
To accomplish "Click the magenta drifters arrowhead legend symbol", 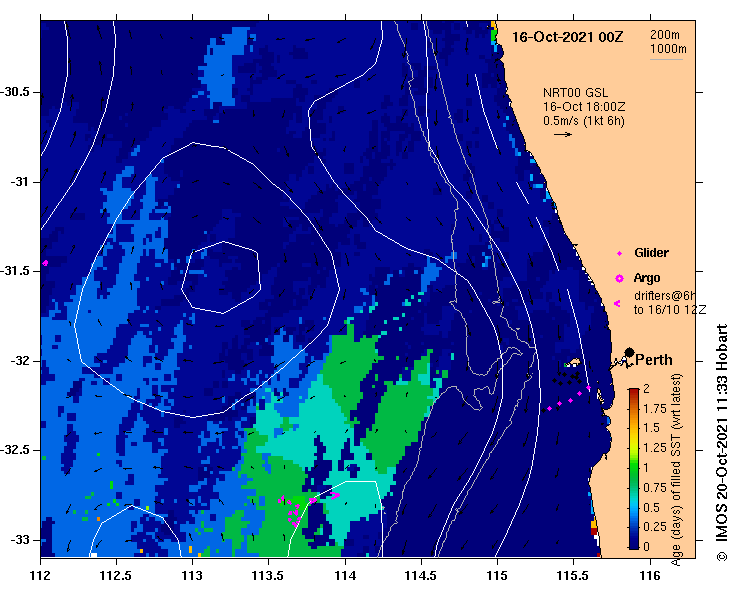I will pos(617,304).
